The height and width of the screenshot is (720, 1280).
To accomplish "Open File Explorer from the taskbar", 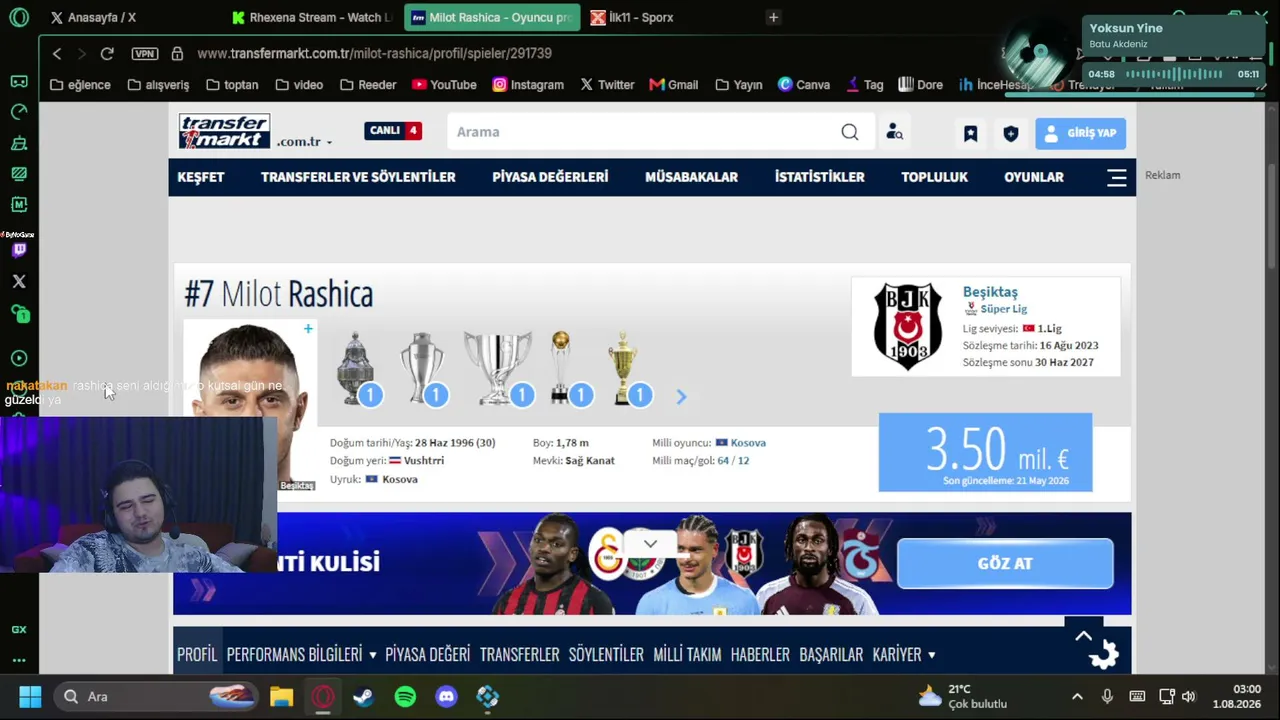I will (x=281, y=696).
